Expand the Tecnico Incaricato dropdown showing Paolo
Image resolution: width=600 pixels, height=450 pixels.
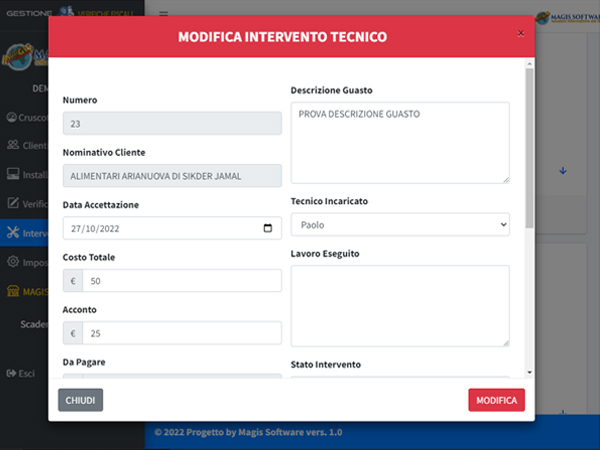(x=400, y=225)
